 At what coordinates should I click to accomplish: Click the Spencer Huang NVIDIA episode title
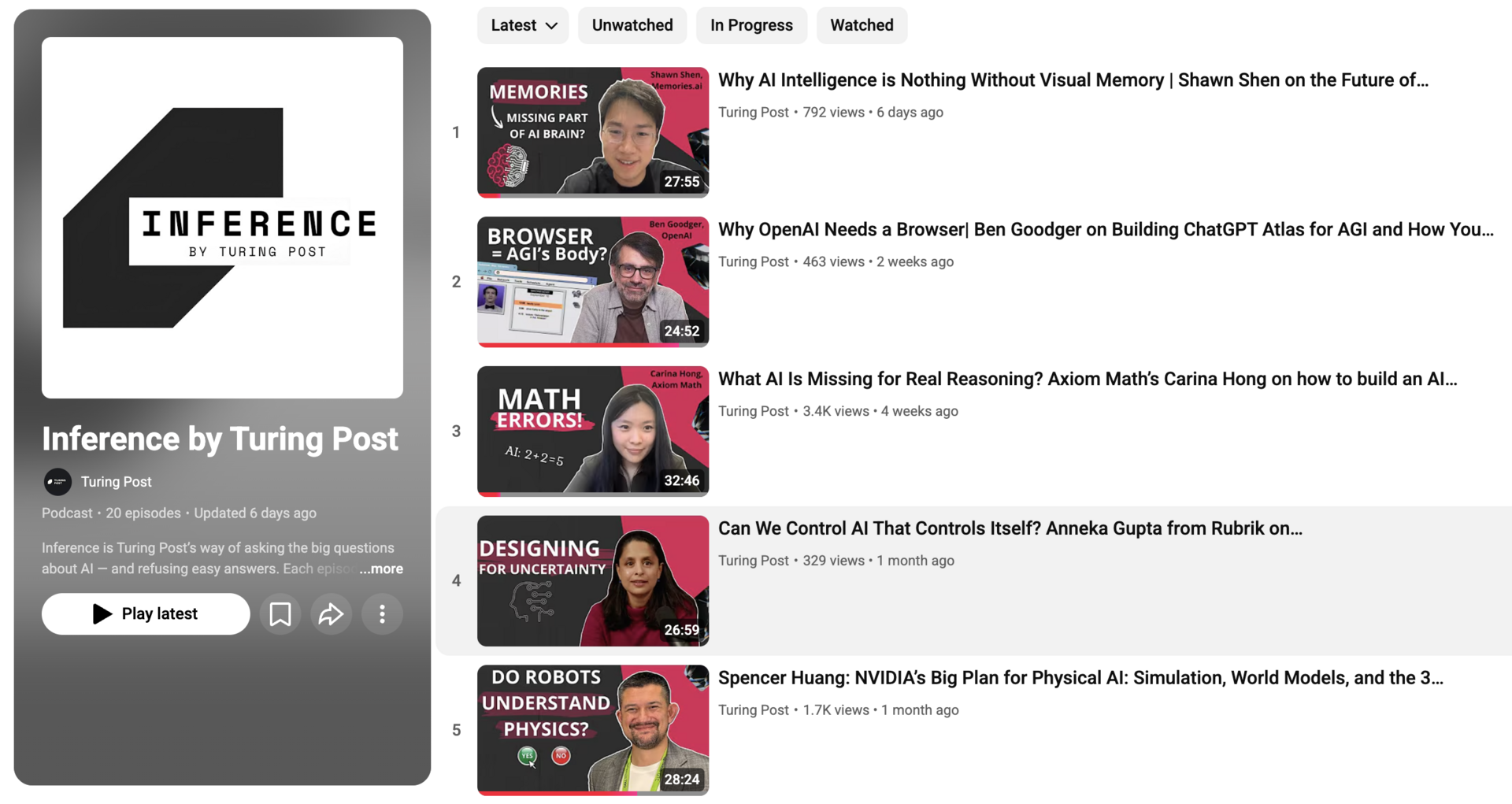coord(1080,678)
